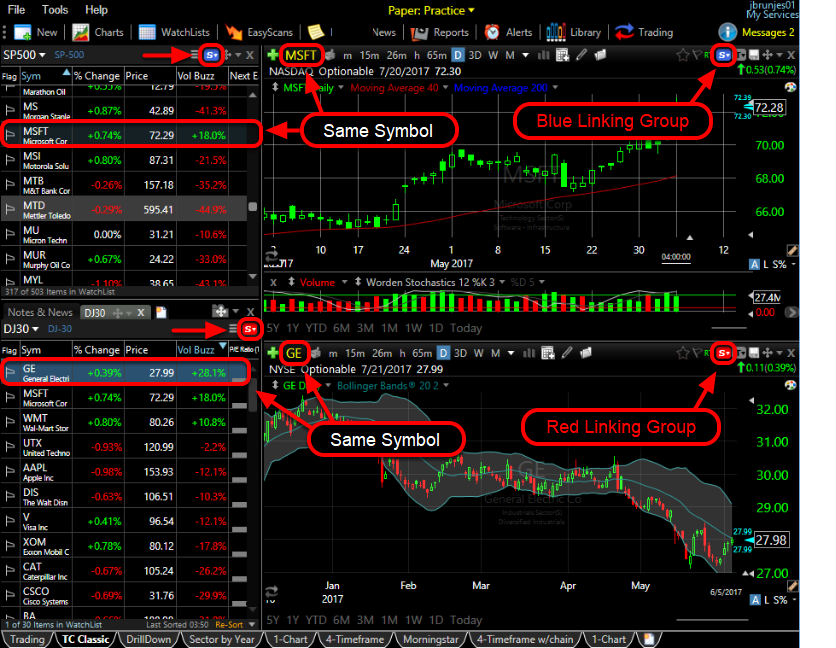The width and height of the screenshot is (836, 648).
Task: Click favorite star icon on GE chart
Action: pos(682,353)
